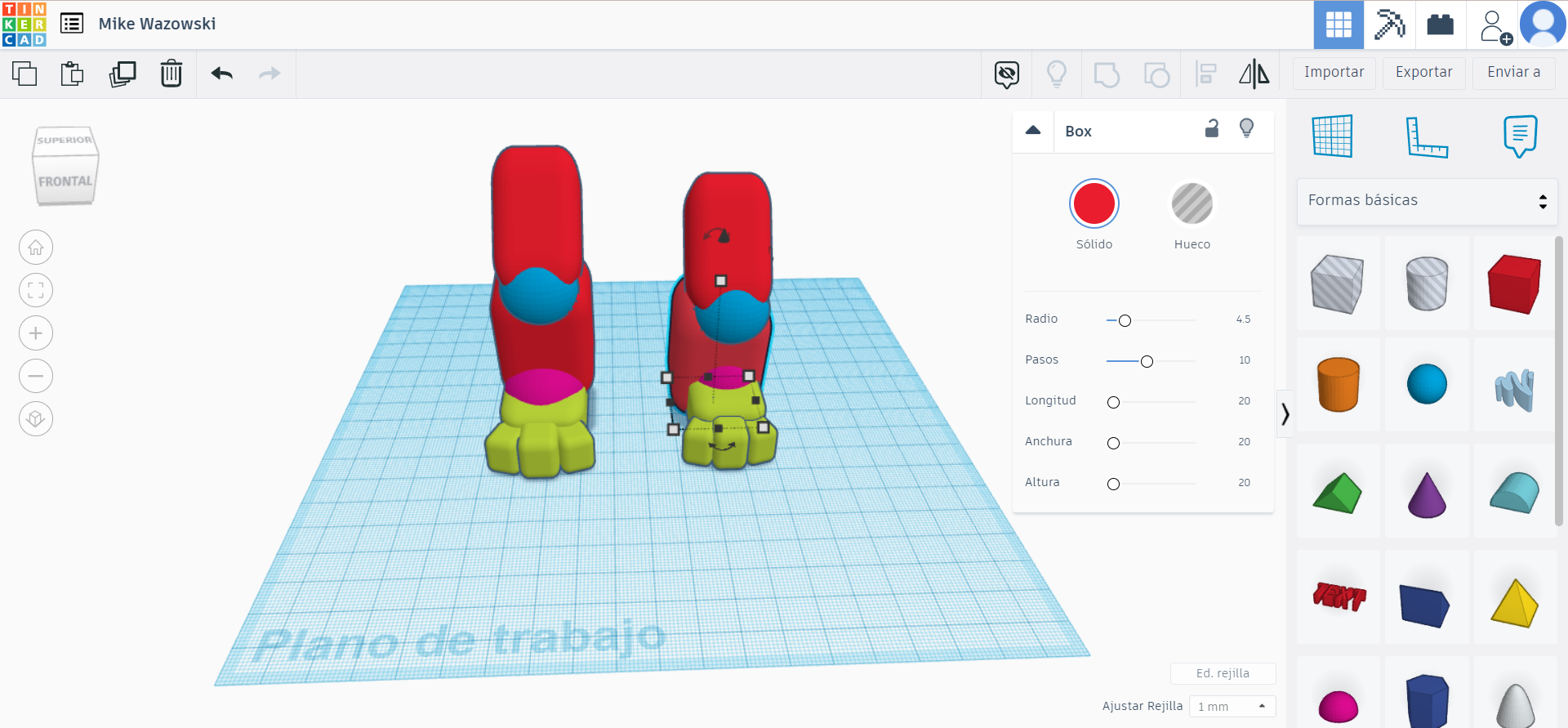Click the toolbar light bulb icon
This screenshot has width=1568, height=728.
coord(1057,74)
